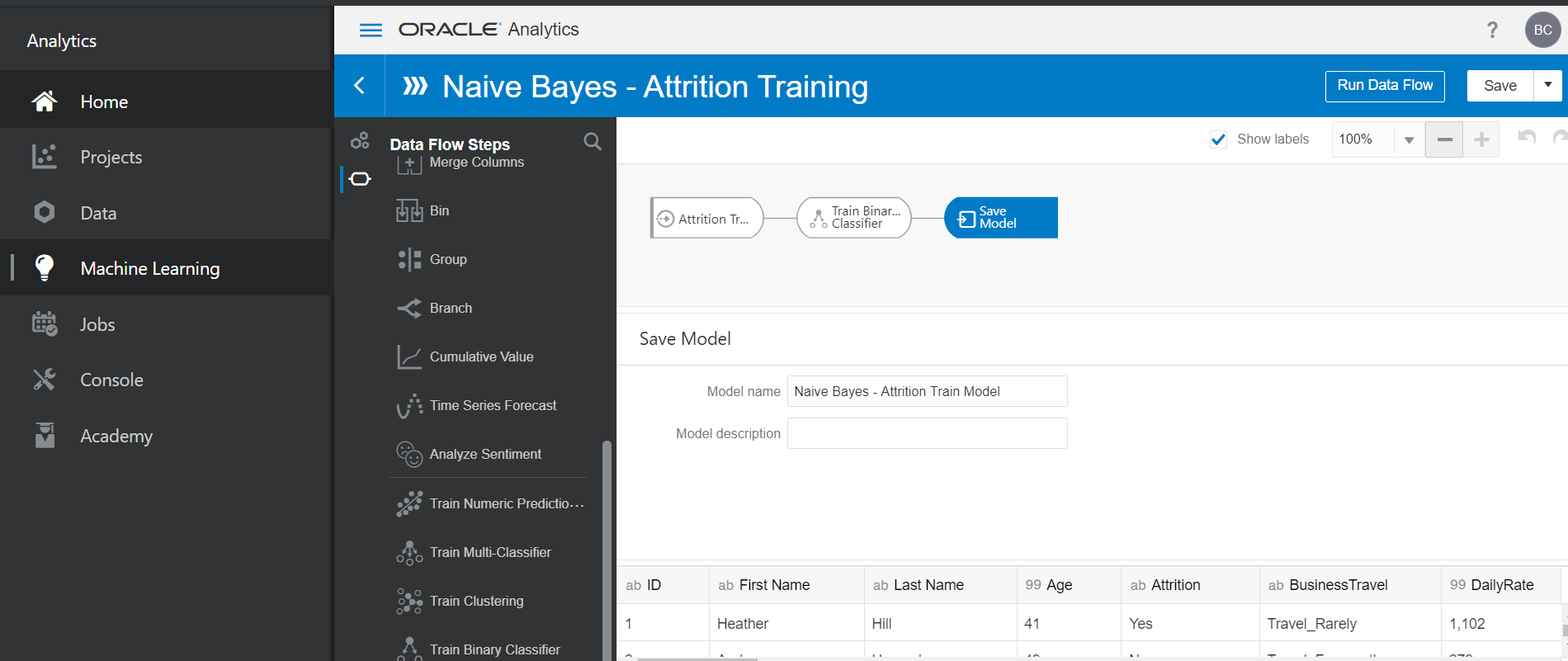Select the Analyze Sentiment step icon
This screenshot has height=661, width=1568.
point(409,455)
